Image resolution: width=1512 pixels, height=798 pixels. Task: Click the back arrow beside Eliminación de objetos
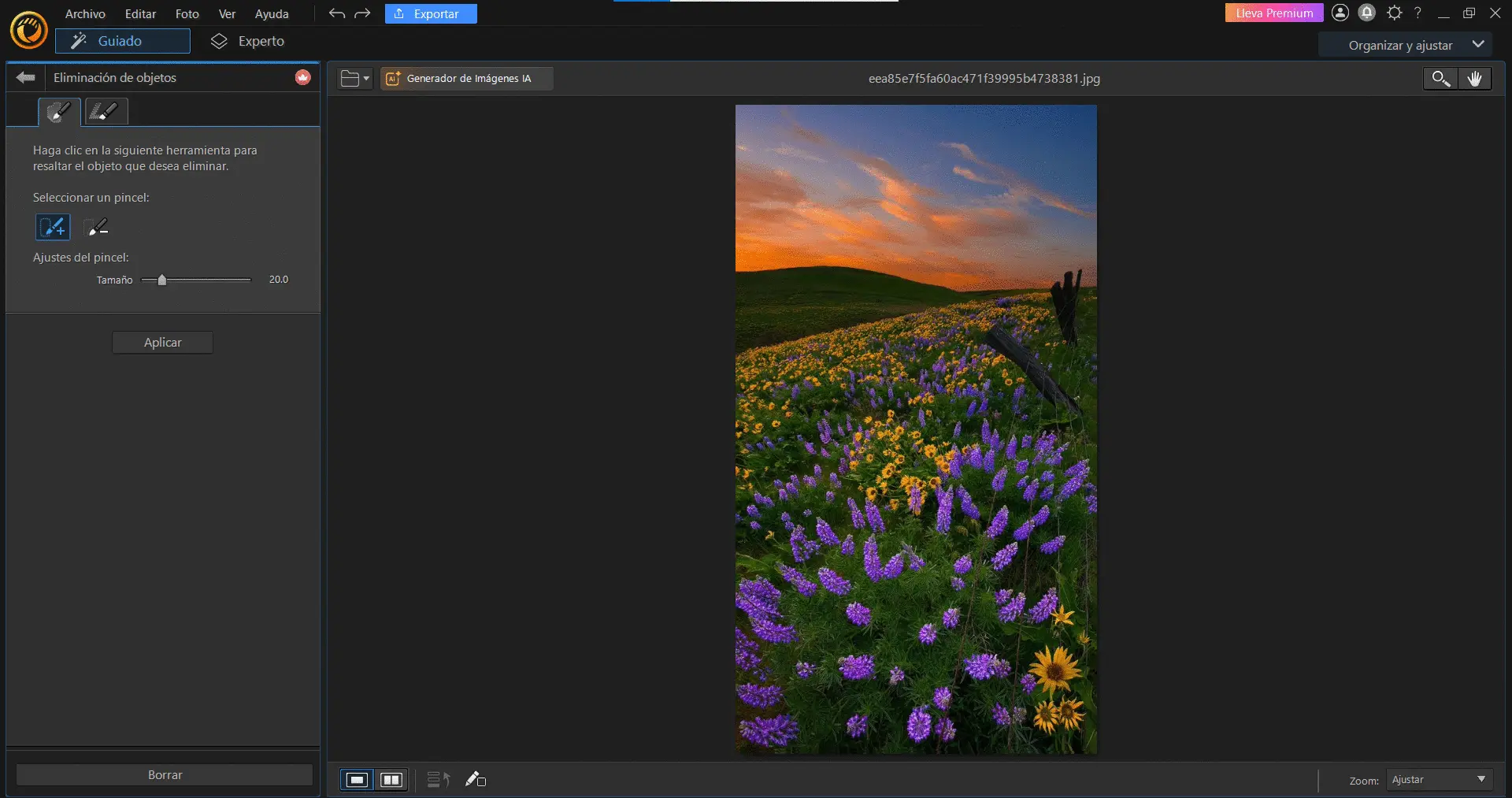point(26,77)
